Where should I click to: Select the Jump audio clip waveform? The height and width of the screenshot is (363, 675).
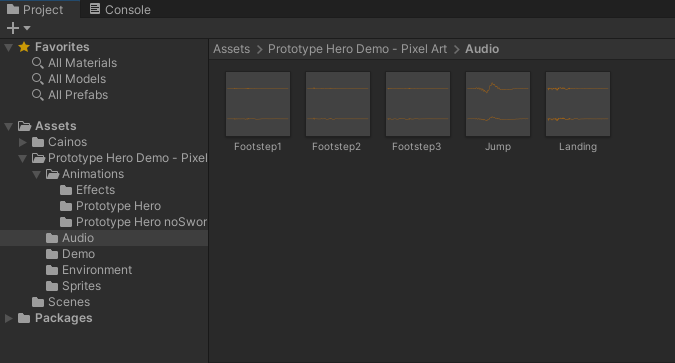498,104
